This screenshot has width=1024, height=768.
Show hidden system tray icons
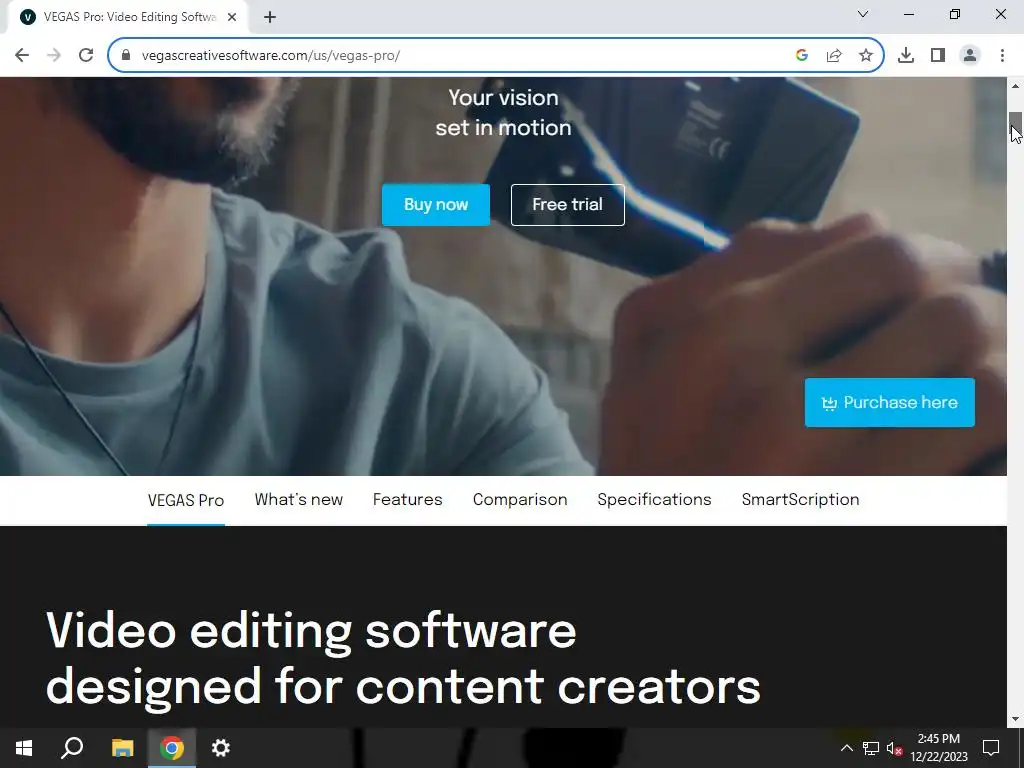pyautogui.click(x=846, y=748)
